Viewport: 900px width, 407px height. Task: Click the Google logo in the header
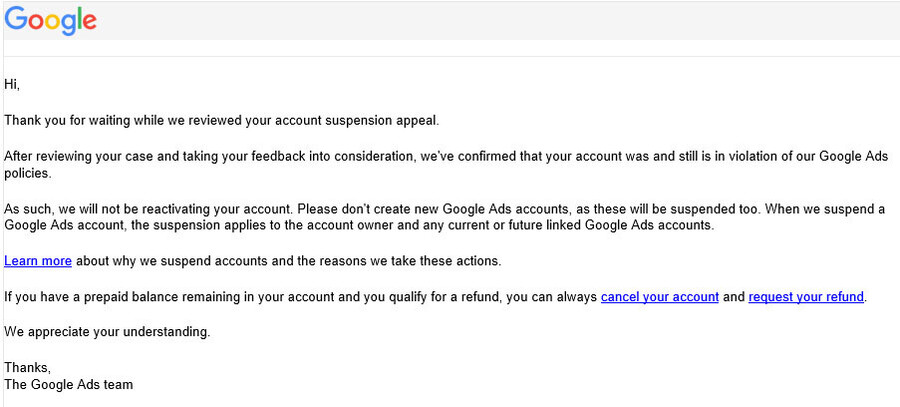pos(51,21)
